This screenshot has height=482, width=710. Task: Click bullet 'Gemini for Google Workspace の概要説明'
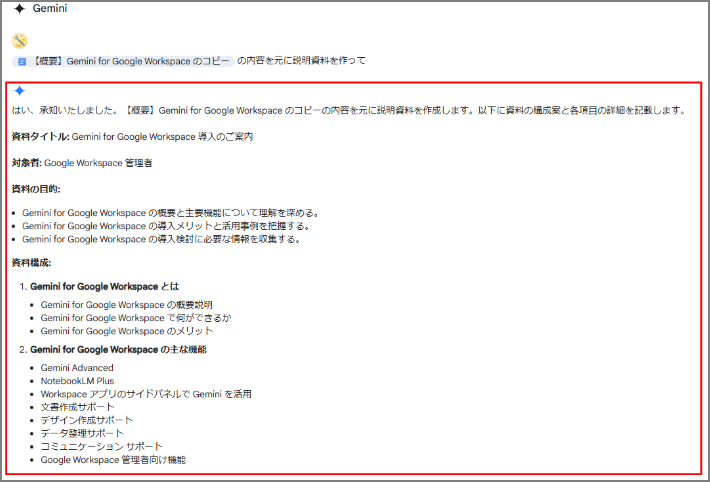127,305
